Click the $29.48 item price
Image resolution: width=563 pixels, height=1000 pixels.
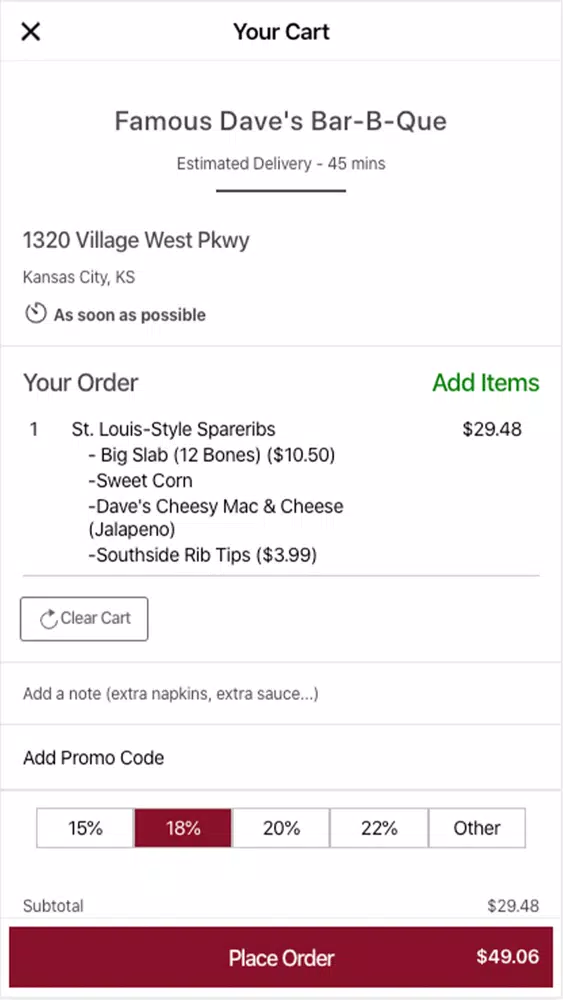click(x=492, y=429)
